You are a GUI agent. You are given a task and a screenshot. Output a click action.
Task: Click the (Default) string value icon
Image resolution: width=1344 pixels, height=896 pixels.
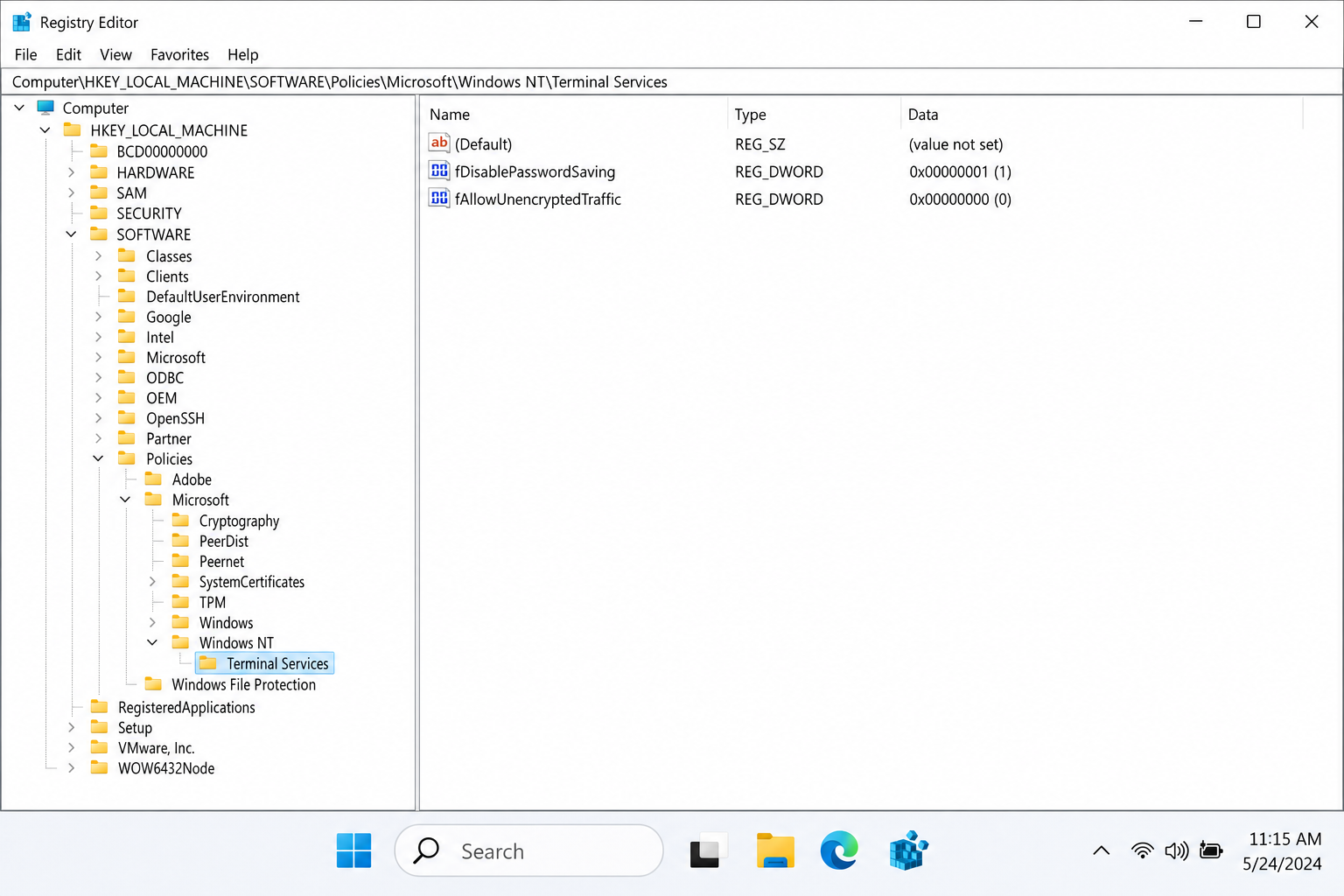tap(439, 143)
